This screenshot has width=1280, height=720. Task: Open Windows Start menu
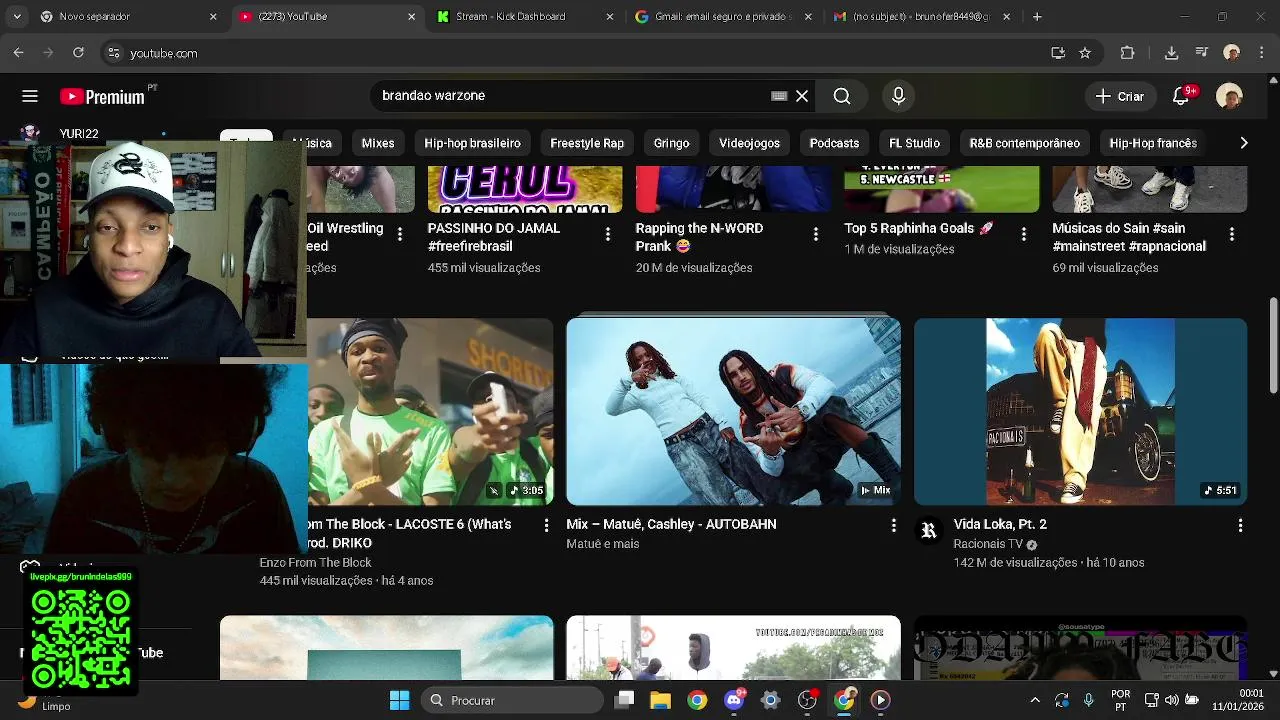tap(399, 700)
